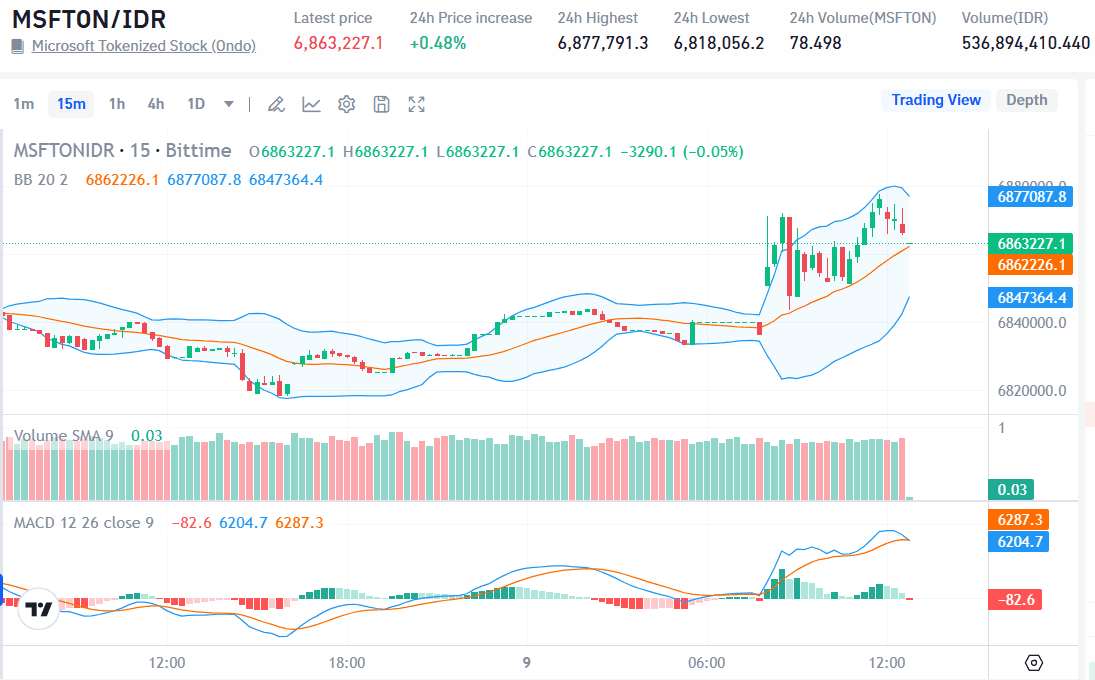Open the BB 20 2 indicator legend
Screen dimensions: 1095x680
(41, 180)
